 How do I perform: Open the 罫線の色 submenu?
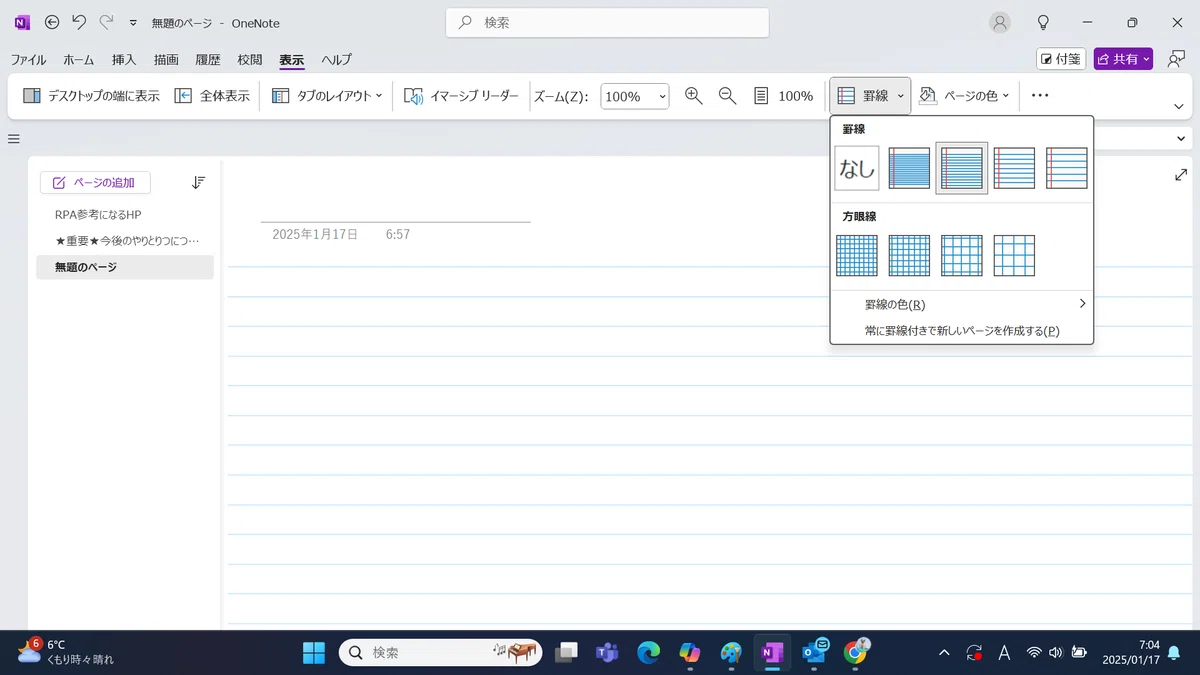pos(962,304)
